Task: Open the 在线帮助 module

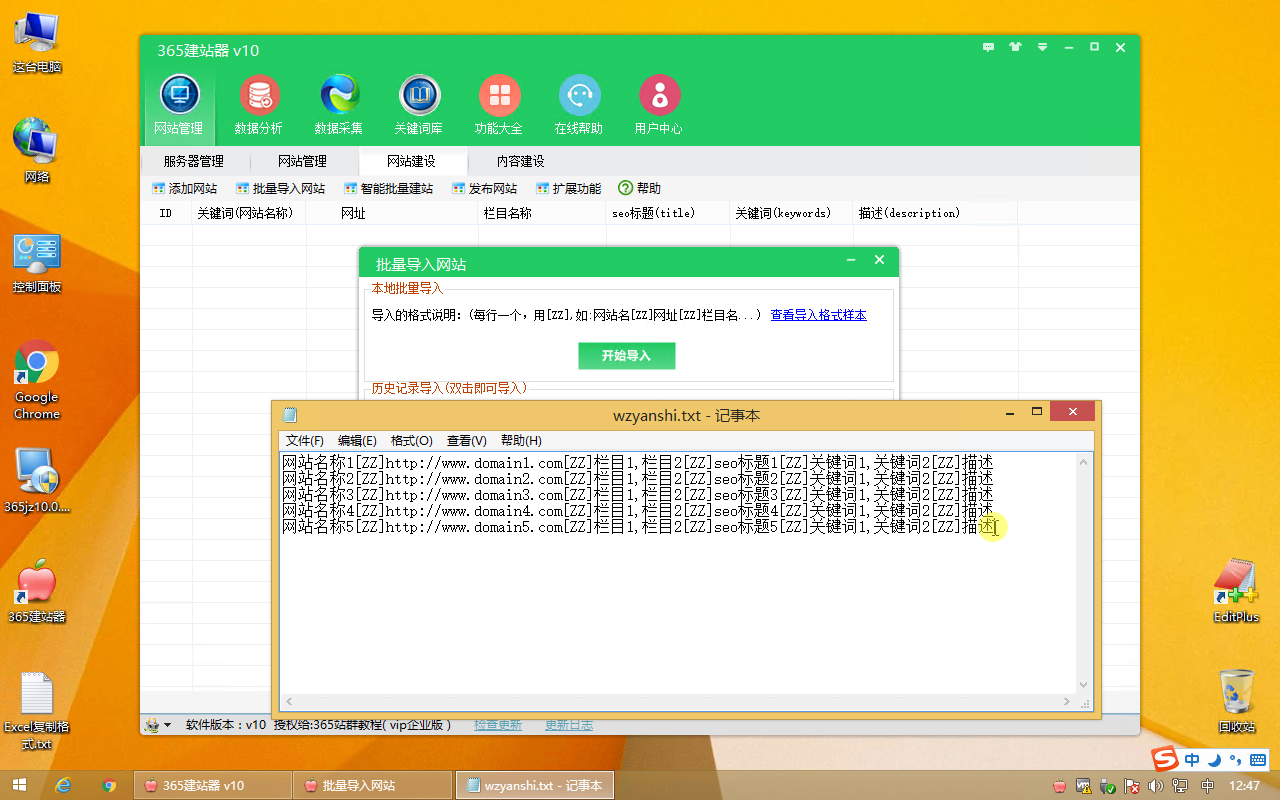Action: [579, 106]
